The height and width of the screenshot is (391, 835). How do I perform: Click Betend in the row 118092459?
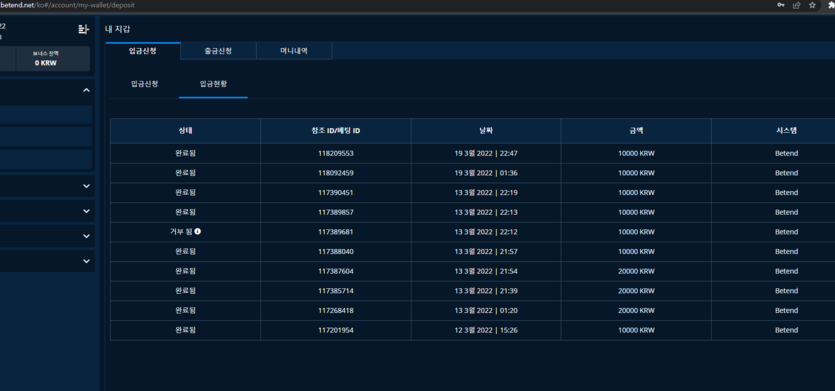[x=787, y=173]
